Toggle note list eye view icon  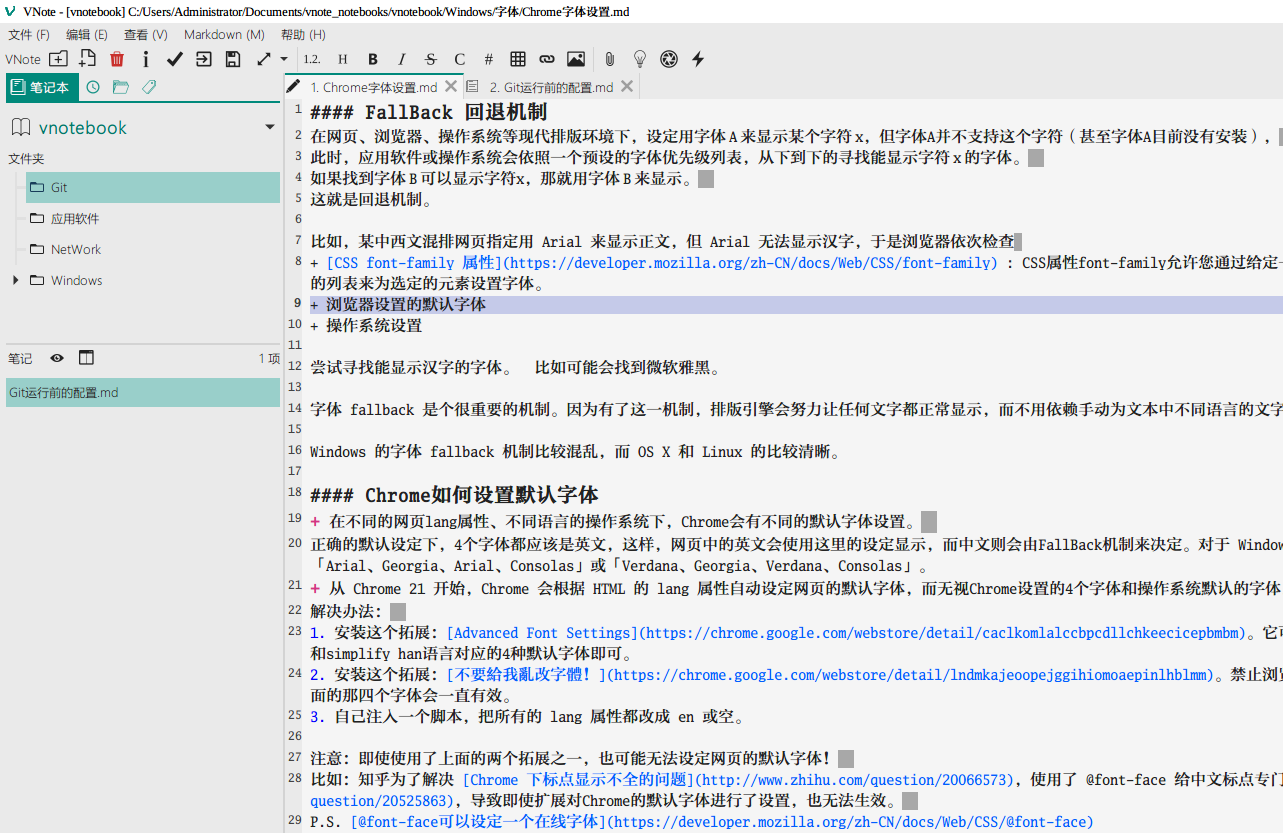57,358
